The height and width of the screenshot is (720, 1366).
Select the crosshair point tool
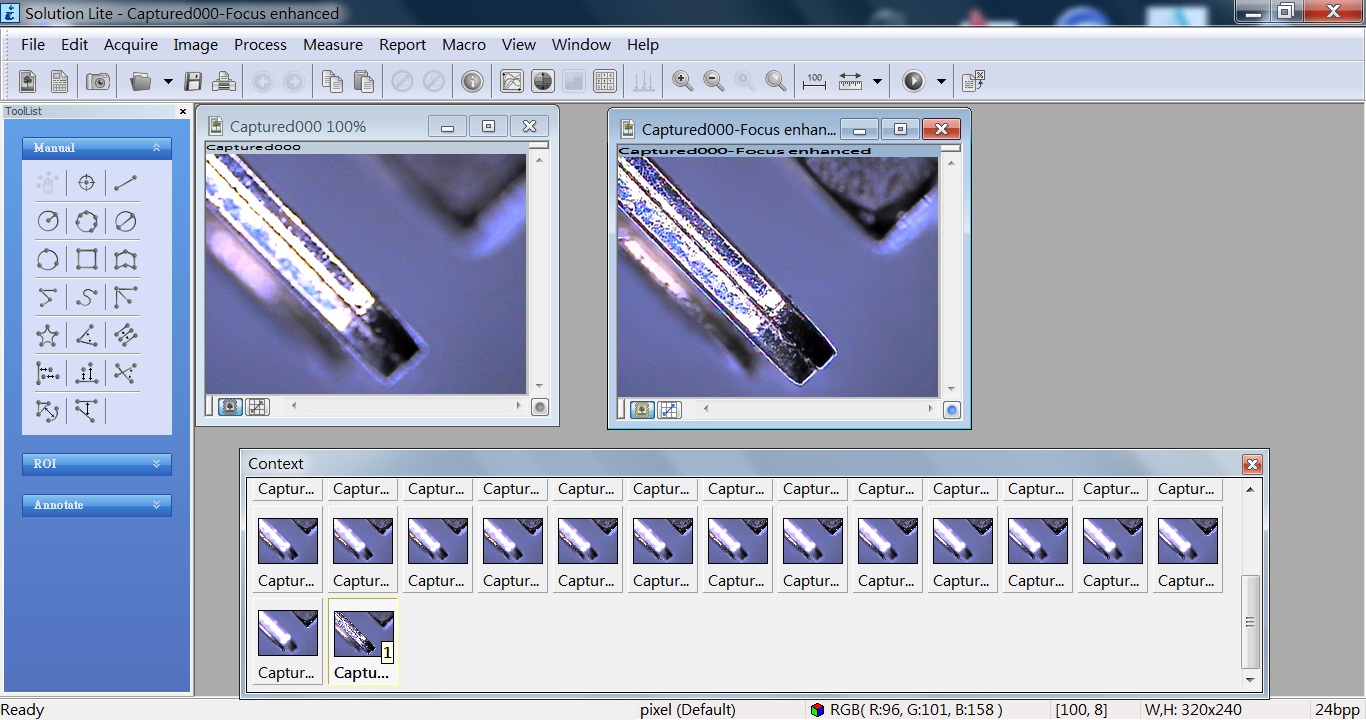click(x=86, y=183)
